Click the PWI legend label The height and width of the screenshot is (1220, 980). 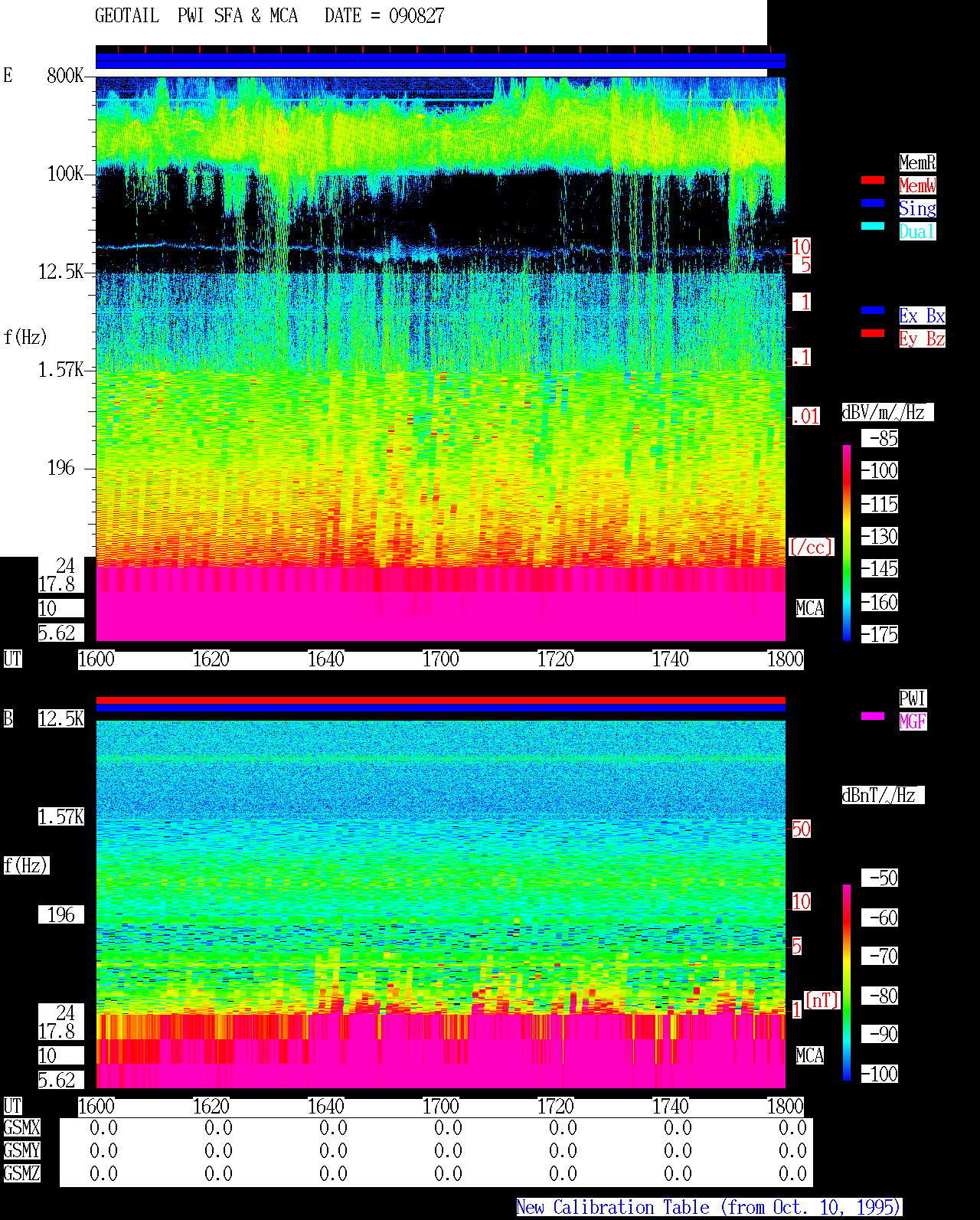[913, 698]
